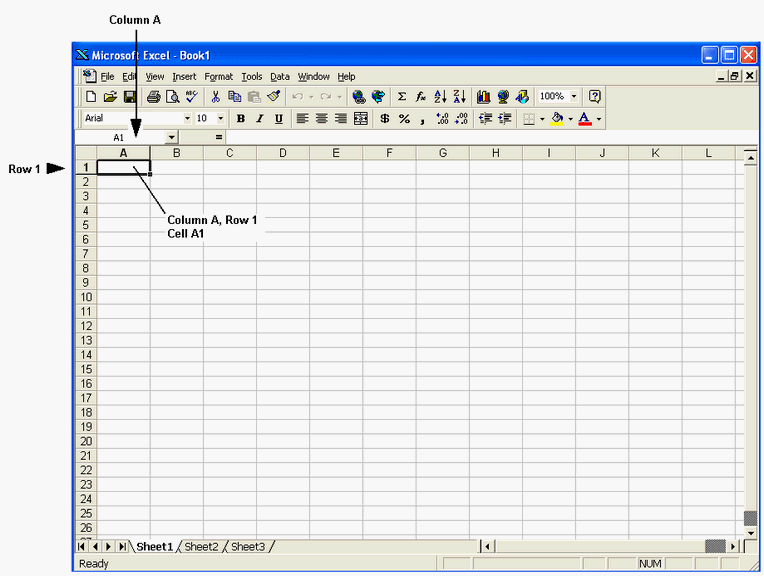Image resolution: width=764 pixels, height=576 pixels.
Task: Select row header 12
Action: (86, 326)
